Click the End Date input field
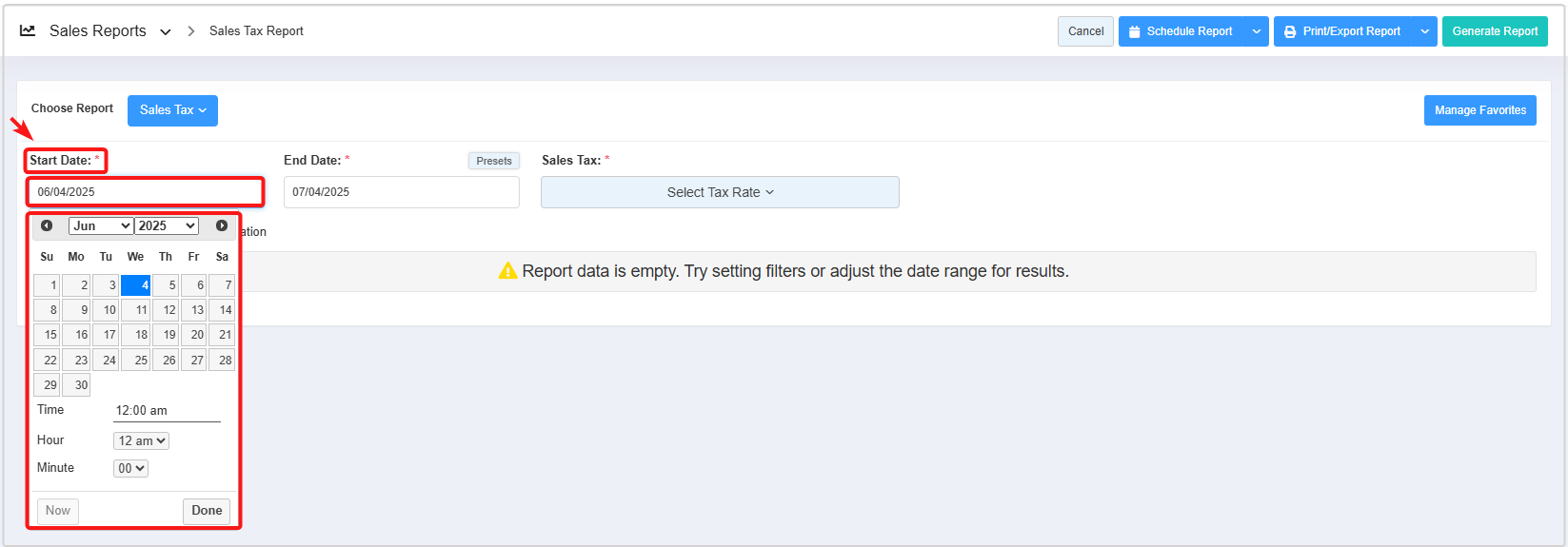Image resolution: width=1568 pixels, height=547 pixels. [x=401, y=192]
